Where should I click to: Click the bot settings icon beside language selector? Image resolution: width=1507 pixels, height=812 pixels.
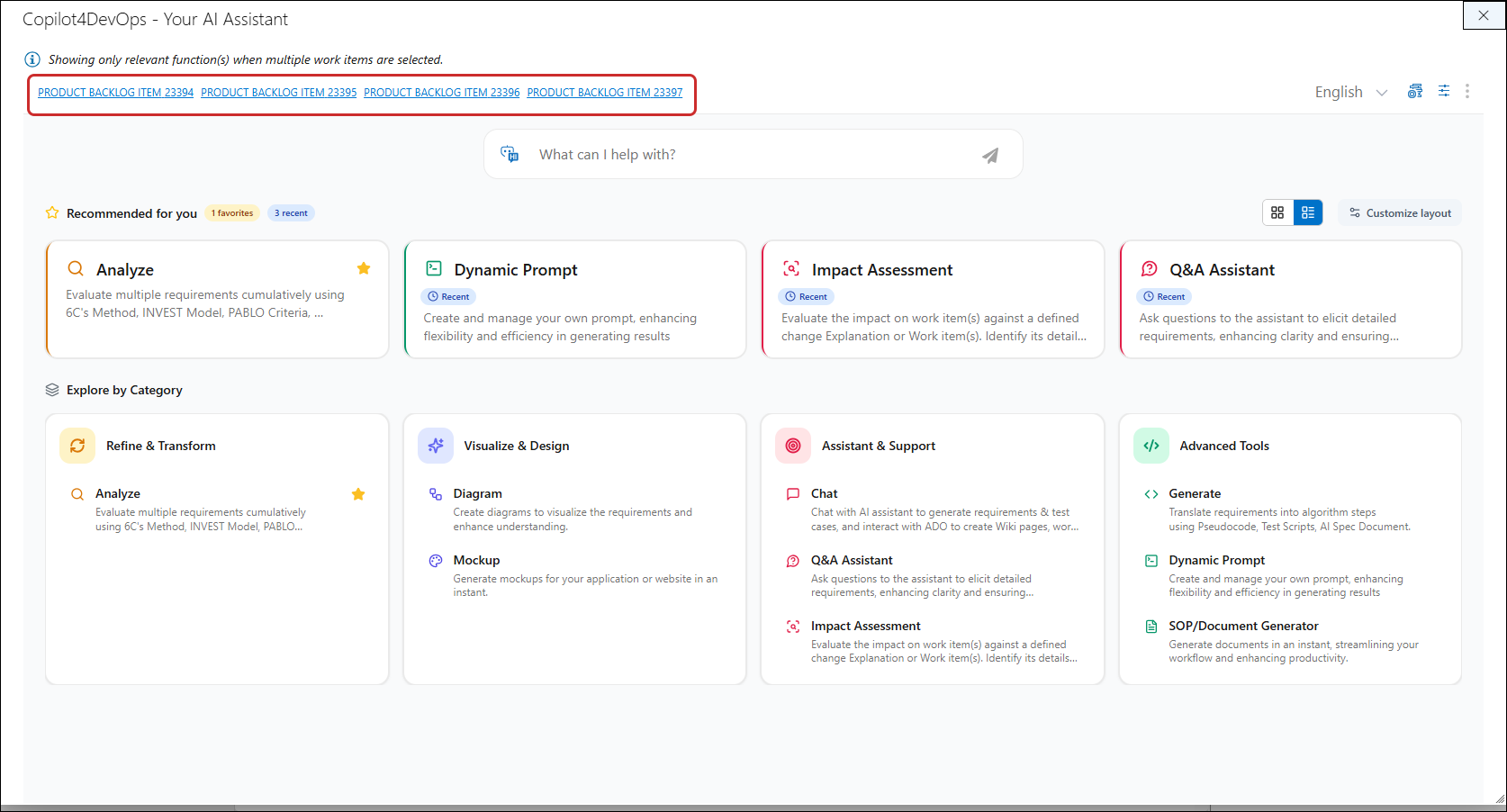(x=1415, y=91)
